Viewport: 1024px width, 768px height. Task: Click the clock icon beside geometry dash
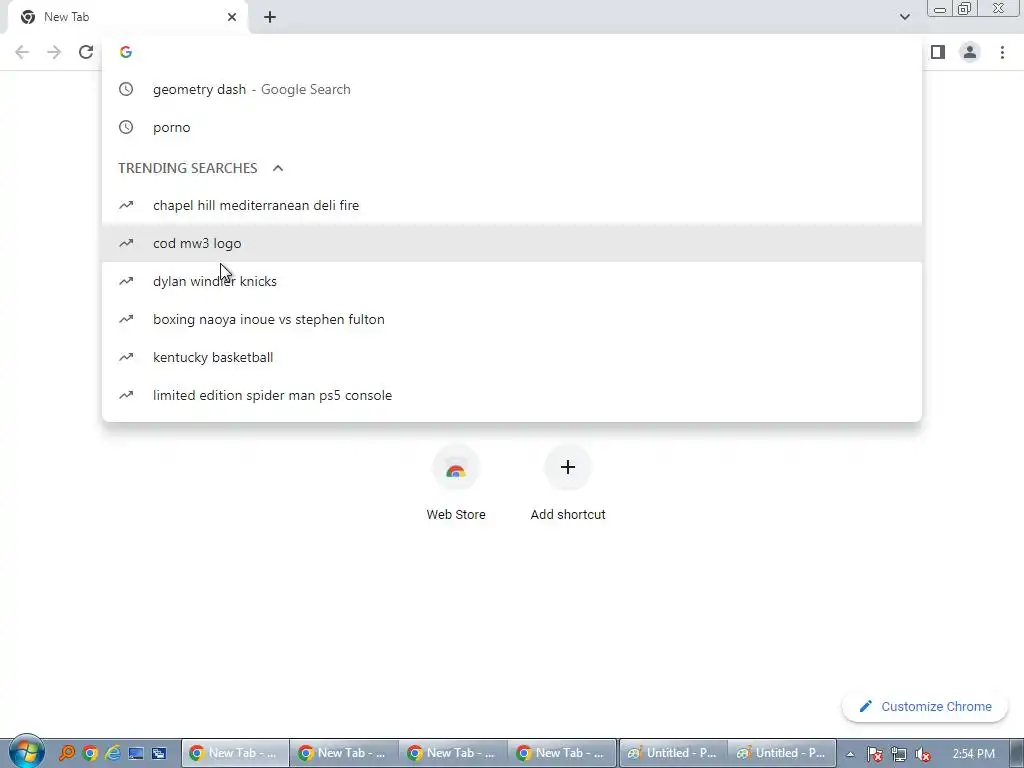coord(126,89)
